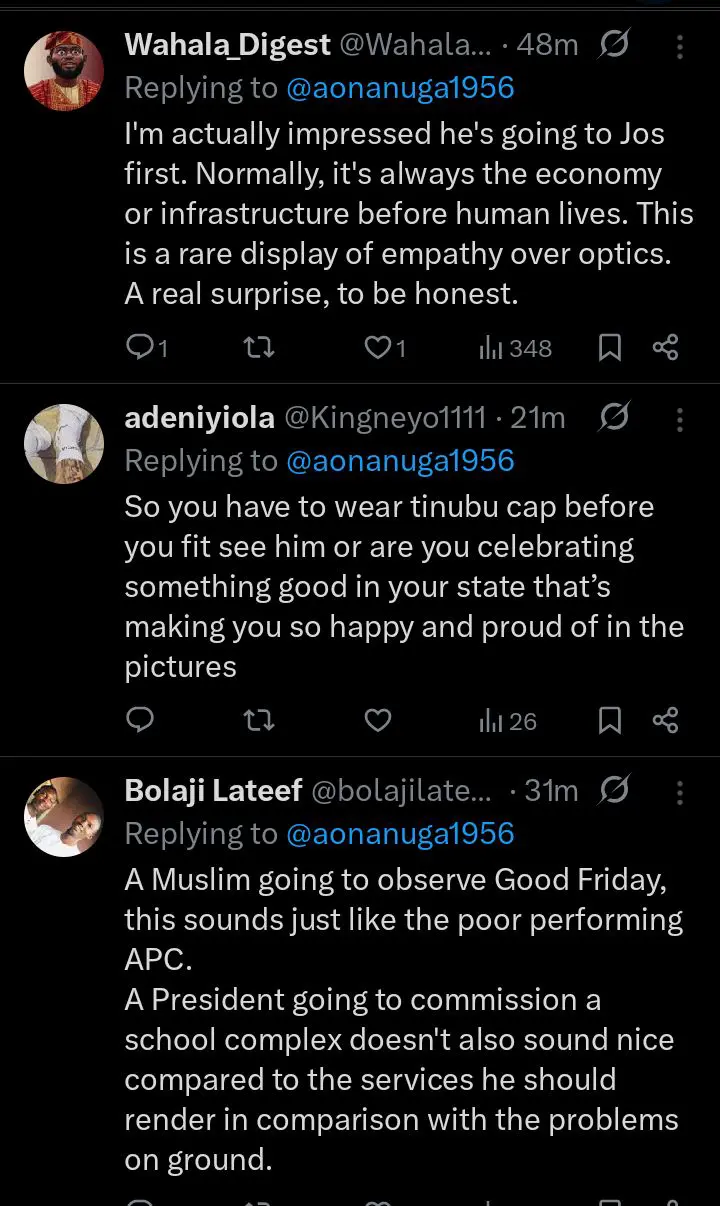Like adeniyiola's tweet
Image resolution: width=720 pixels, height=1206 pixels.
click(x=377, y=720)
